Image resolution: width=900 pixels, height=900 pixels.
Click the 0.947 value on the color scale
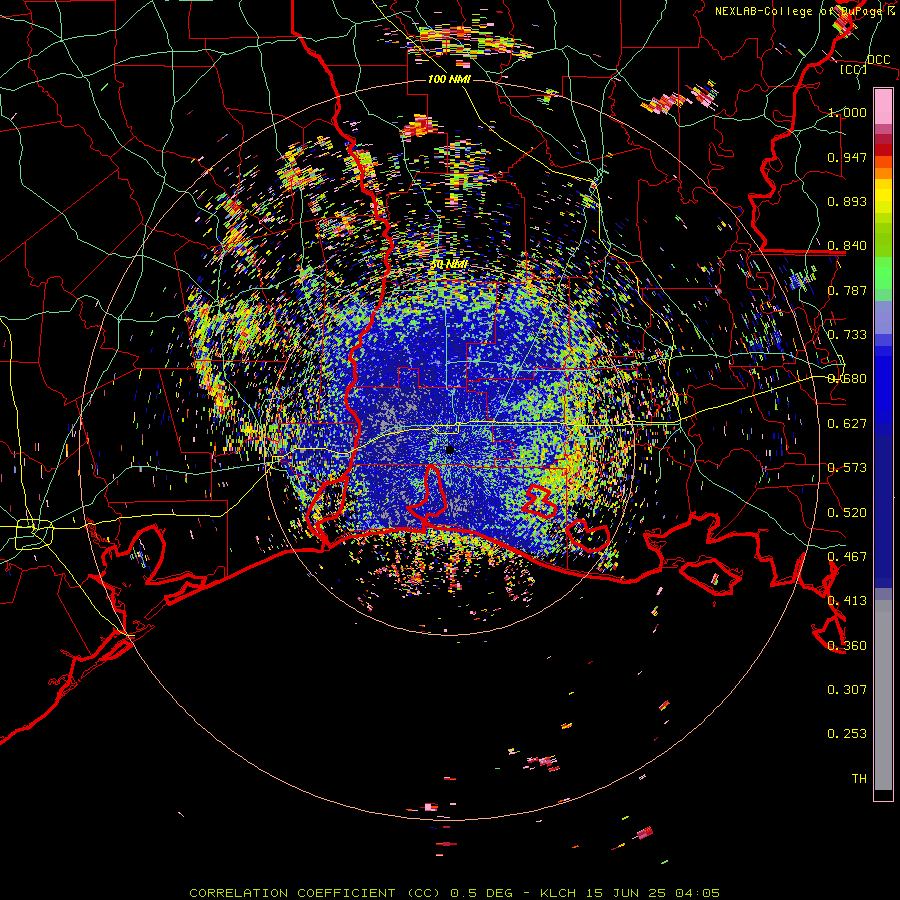tap(847, 157)
